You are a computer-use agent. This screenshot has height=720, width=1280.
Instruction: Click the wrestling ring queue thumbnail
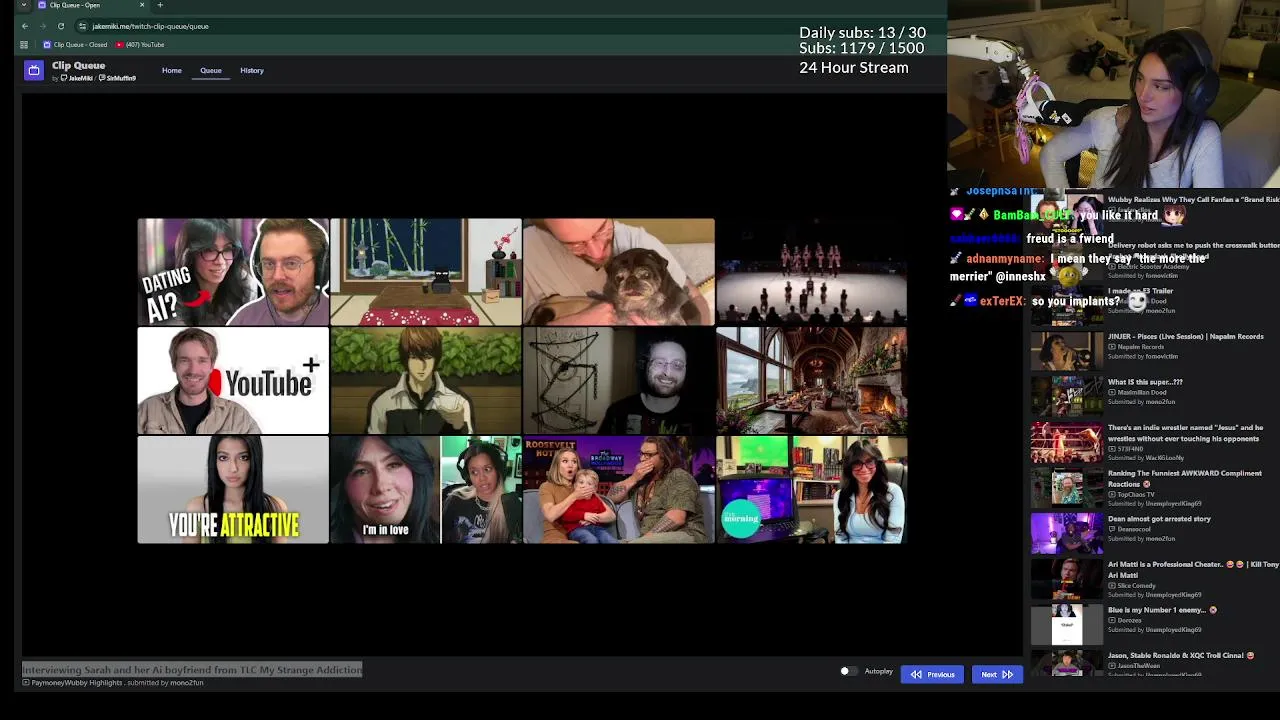click(1067, 442)
